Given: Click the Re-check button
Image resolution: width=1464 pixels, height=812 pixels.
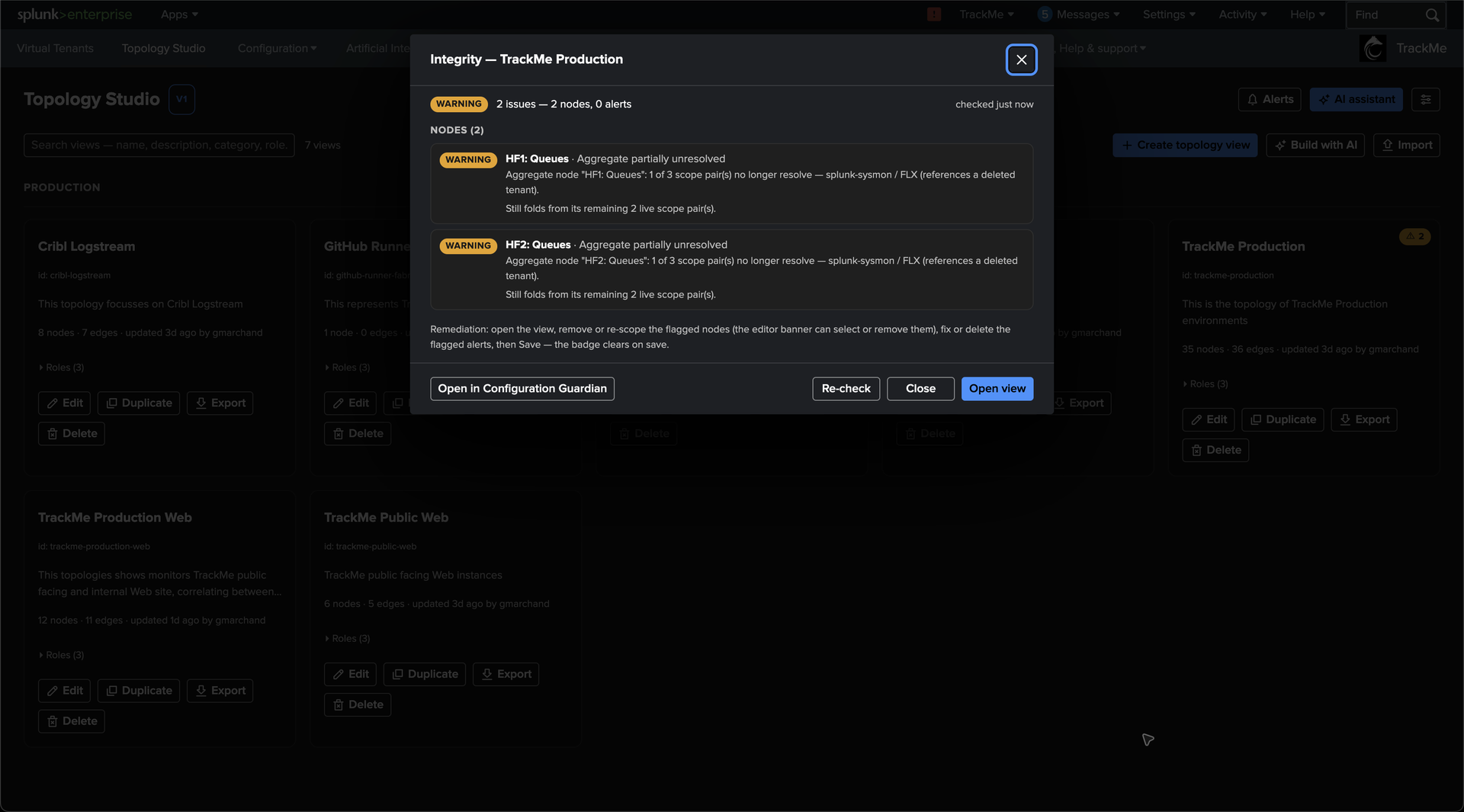Looking at the screenshot, I should coord(846,389).
